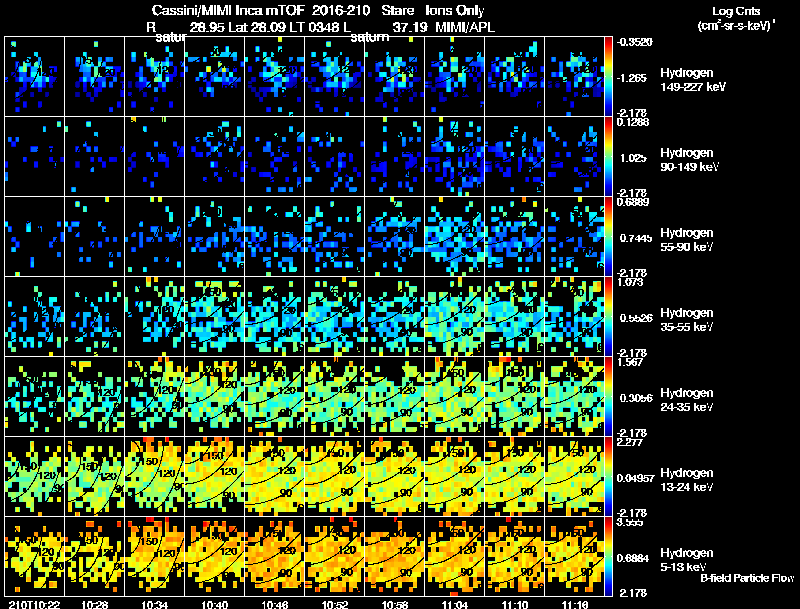The height and width of the screenshot is (609, 800).
Task: Open the 35-55 keV panel at 11:10
Action: (x=514, y=317)
